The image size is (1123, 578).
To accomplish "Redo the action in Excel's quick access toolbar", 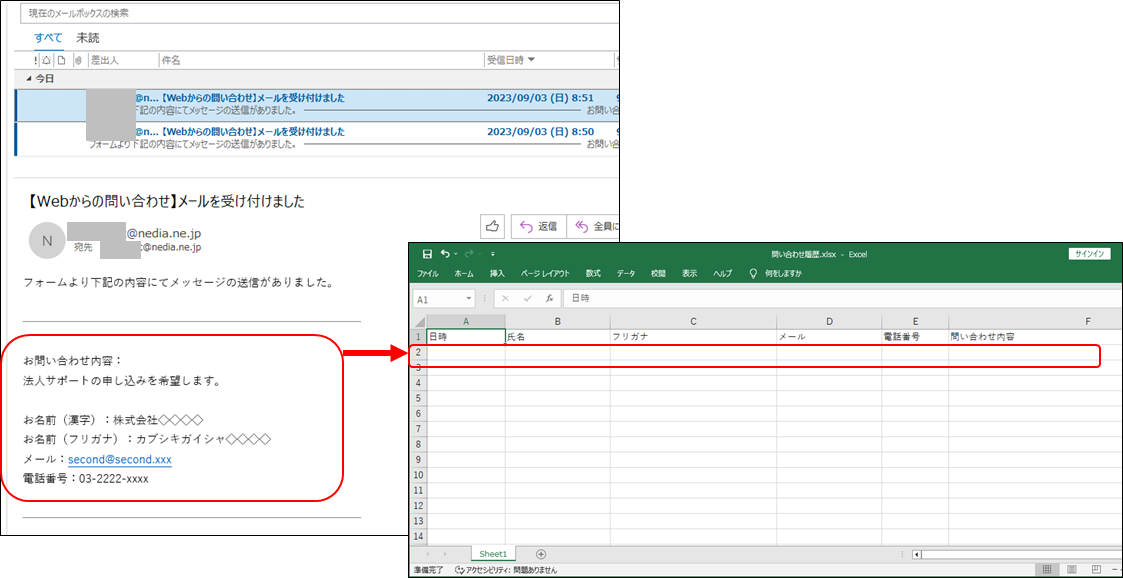I will [x=470, y=254].
